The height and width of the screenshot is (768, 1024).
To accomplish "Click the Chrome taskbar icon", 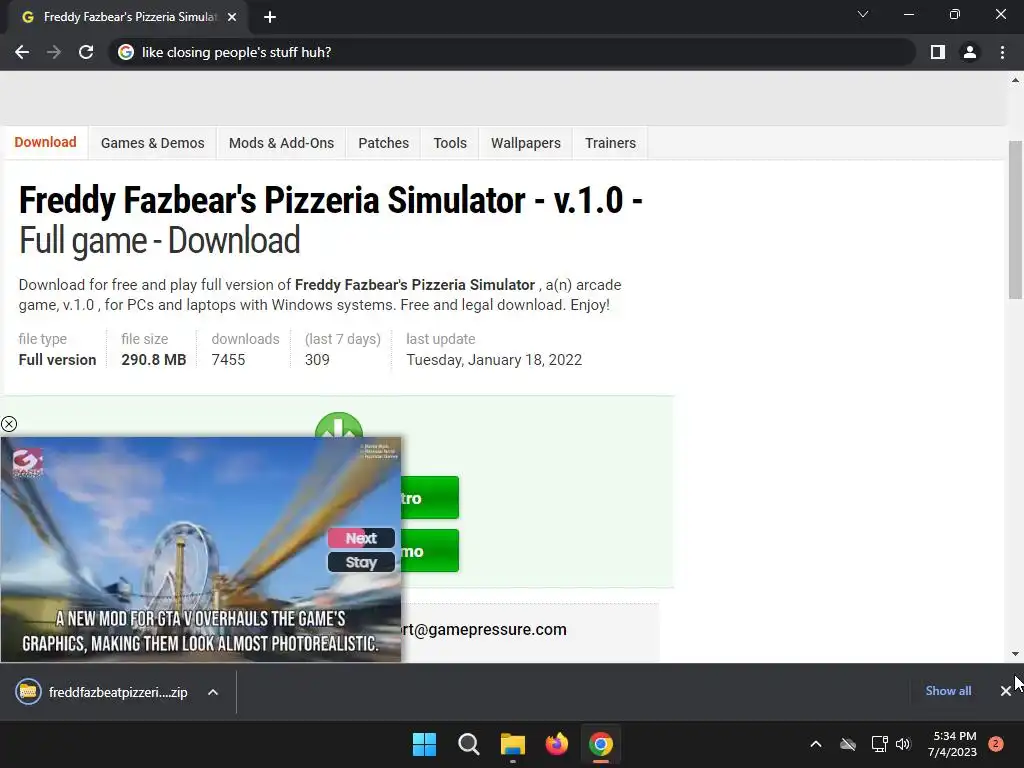I will coord(601,744).
